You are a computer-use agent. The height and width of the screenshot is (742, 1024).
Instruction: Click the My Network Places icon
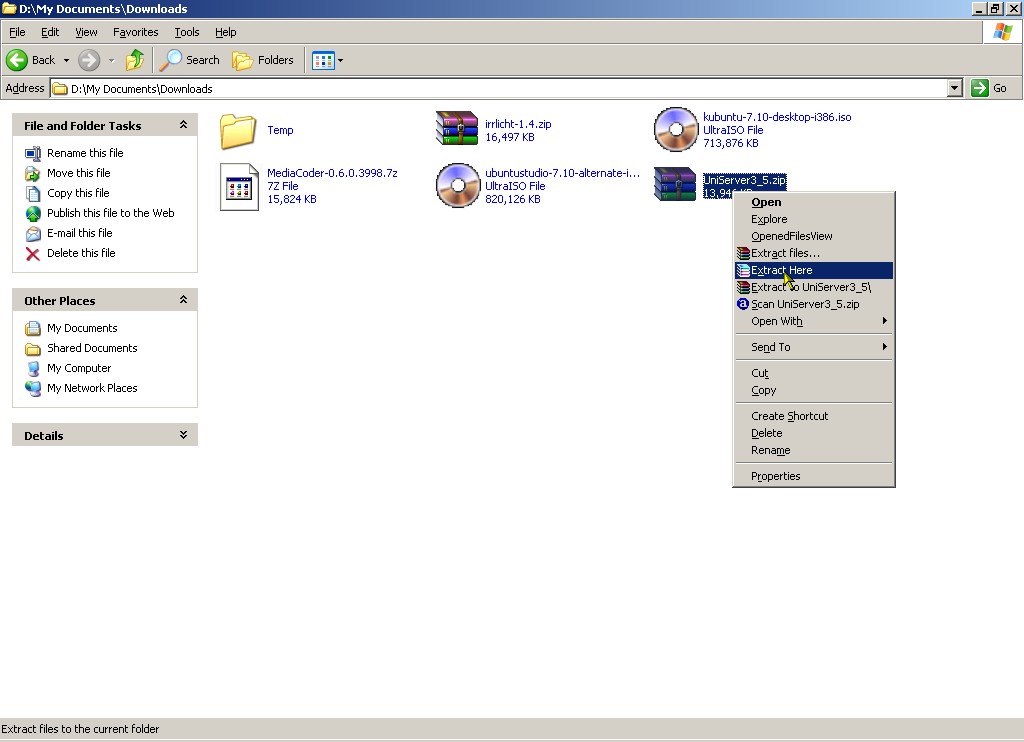(x=33, y=389)
